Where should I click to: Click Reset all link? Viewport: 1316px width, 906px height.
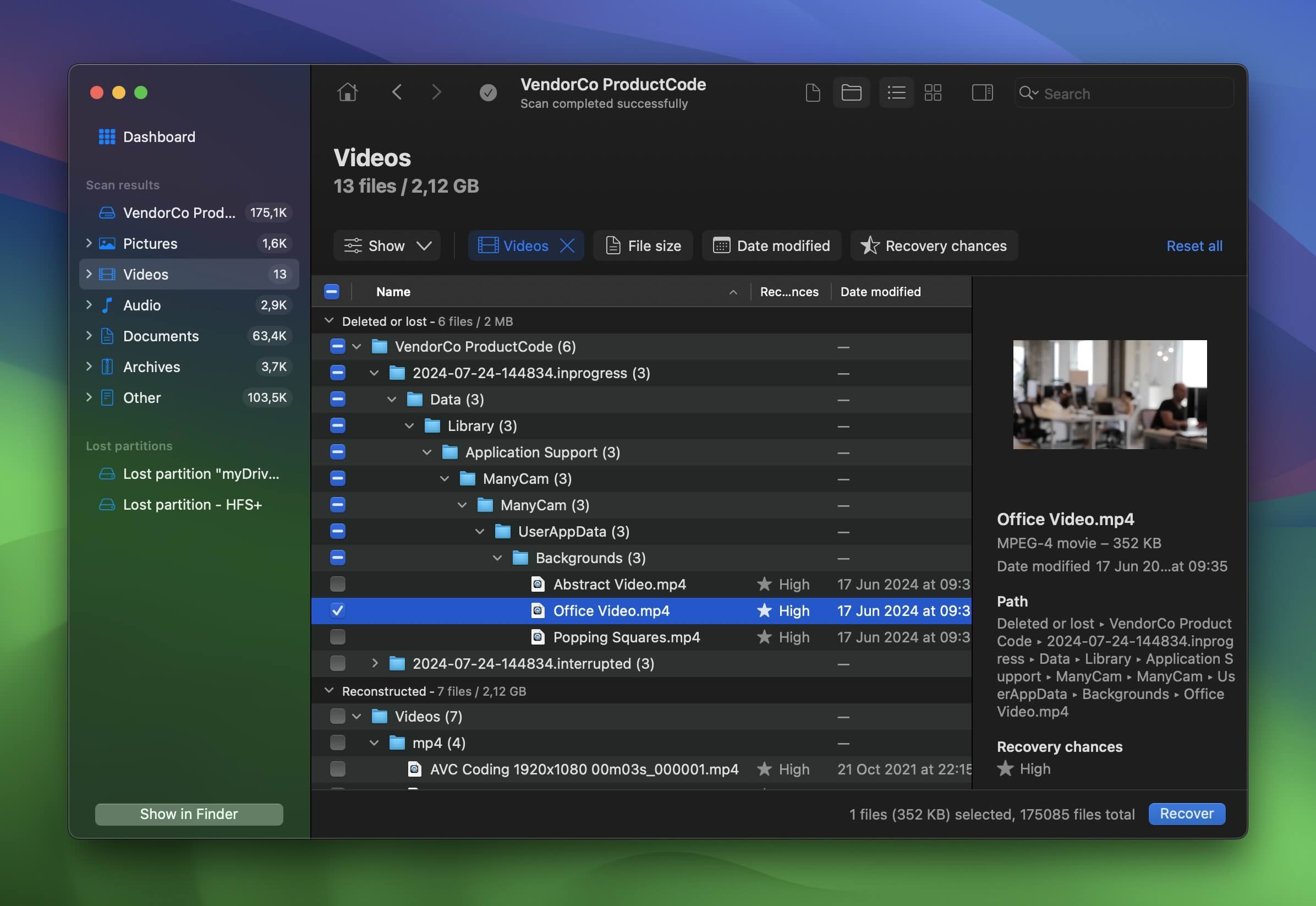pyautogui.click(x=1194, y=246)
